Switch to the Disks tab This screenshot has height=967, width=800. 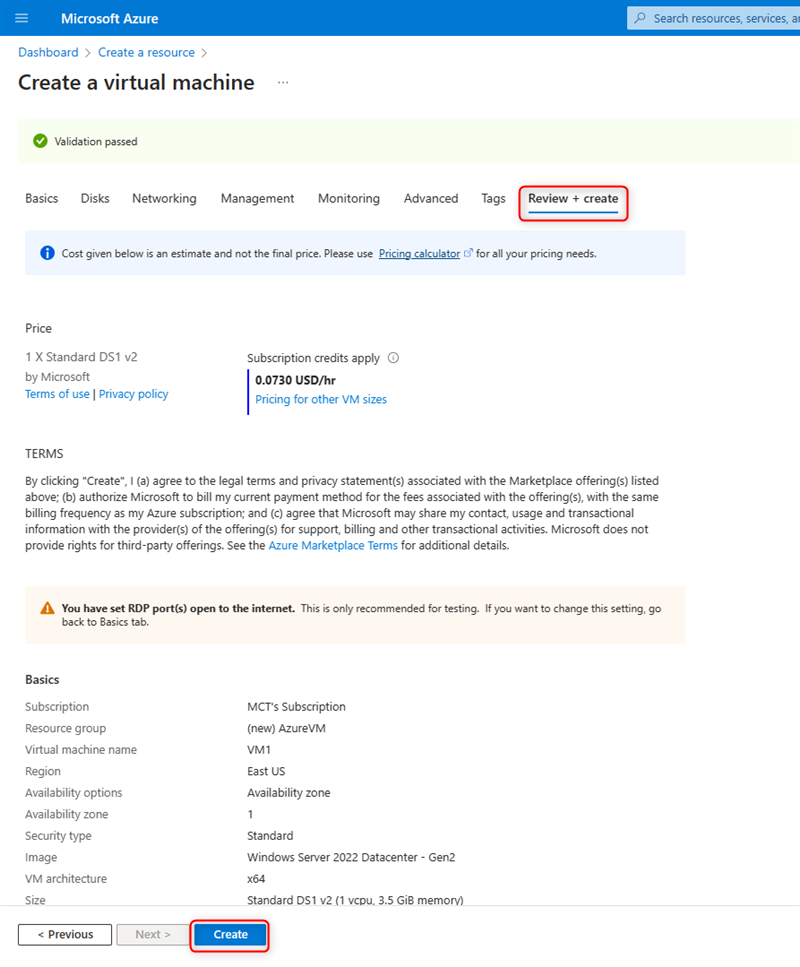point(95,199)
